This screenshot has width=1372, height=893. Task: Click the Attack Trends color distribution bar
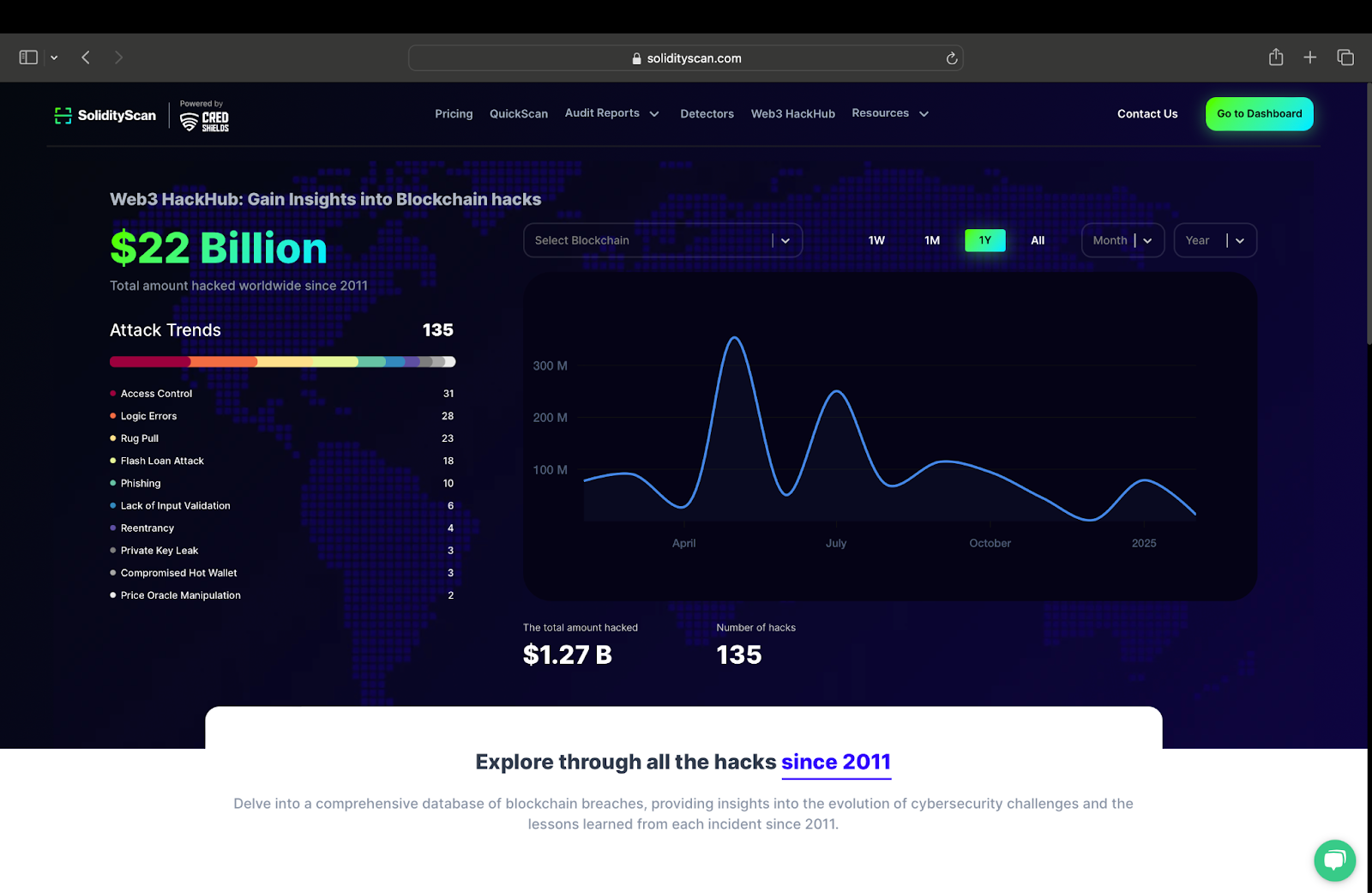click(281, 361)
